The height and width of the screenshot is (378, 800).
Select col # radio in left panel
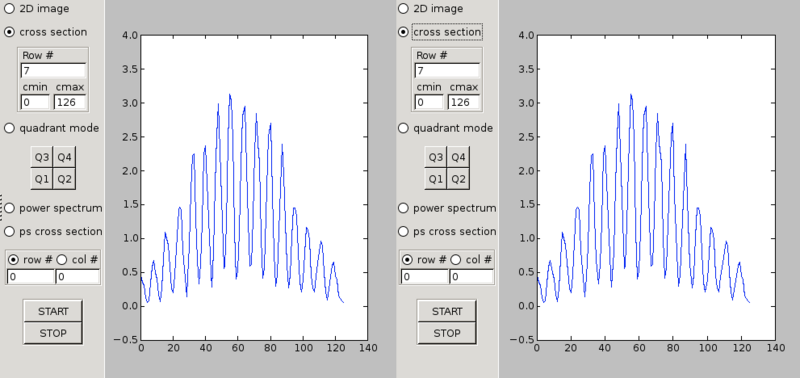coord(62,260)
